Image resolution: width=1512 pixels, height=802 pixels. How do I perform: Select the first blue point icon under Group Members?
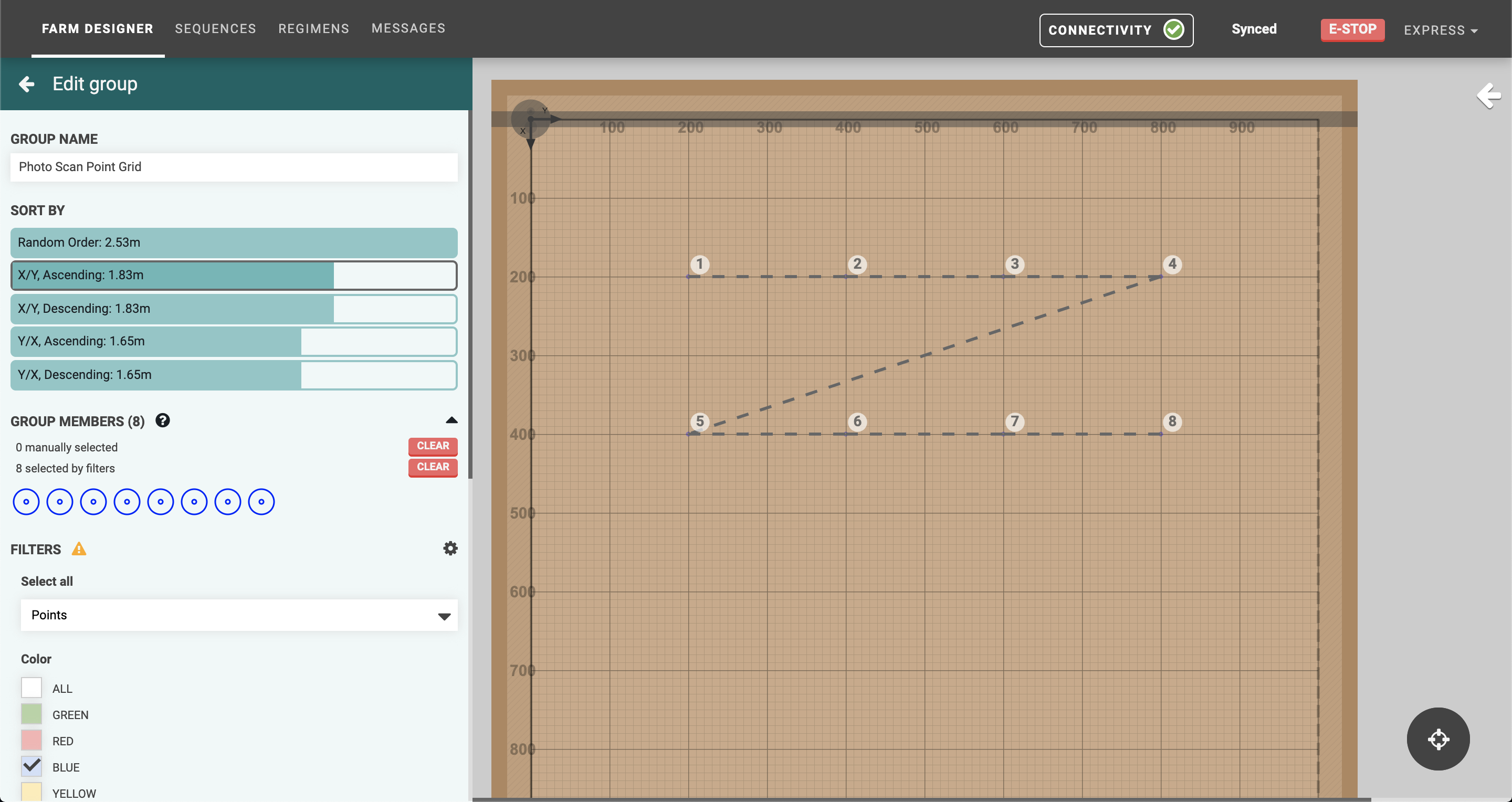click(26, 502)
